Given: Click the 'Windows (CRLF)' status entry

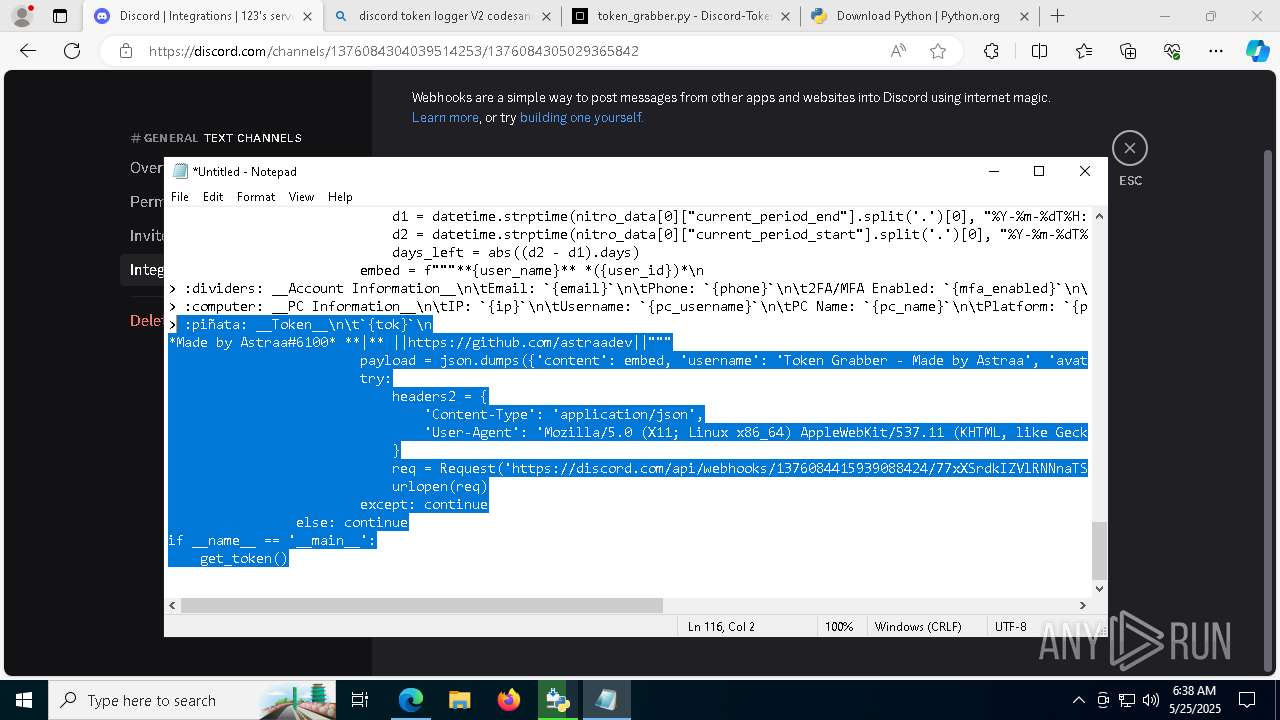Looking at the screenshot, I should pyautogui.click(x=918, y=627).
